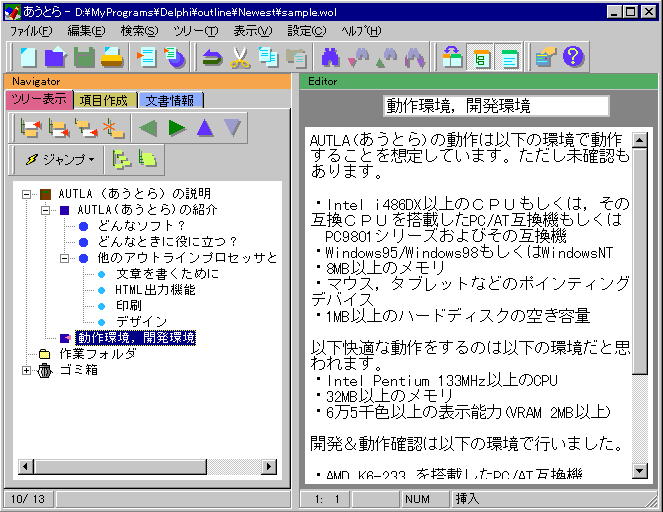Open the 設定(C) menu
The image size is (663, 512).
point(307,31)
